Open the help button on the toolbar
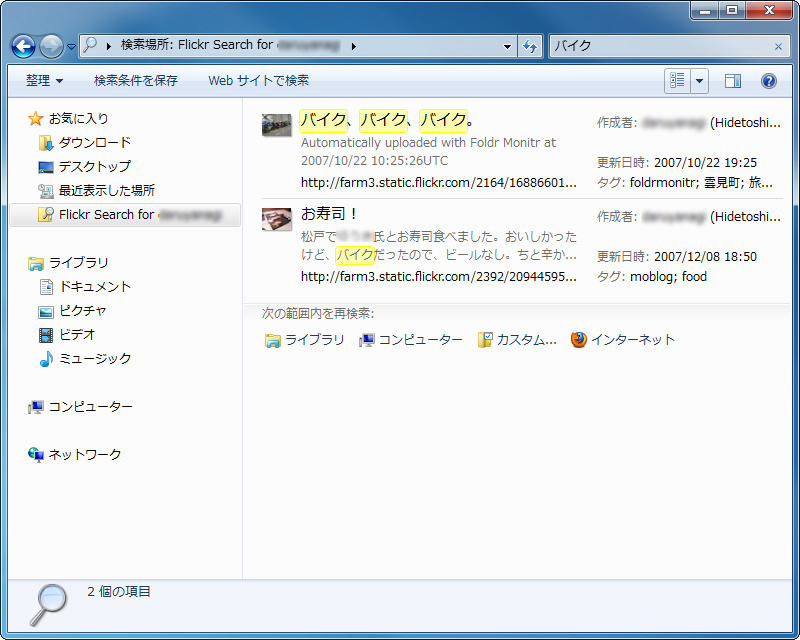Viewport: 800px width, 640px height. [x=767, y=81]
